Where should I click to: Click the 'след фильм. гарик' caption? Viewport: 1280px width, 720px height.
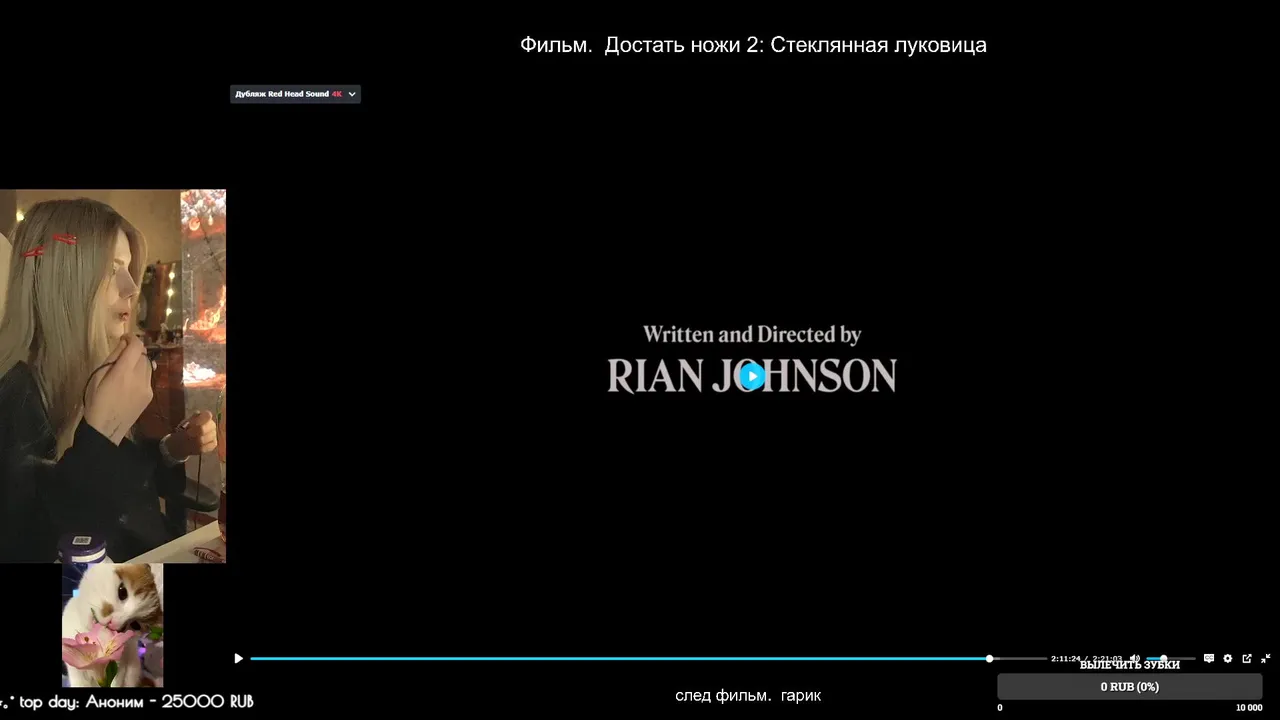click(748, 695)
